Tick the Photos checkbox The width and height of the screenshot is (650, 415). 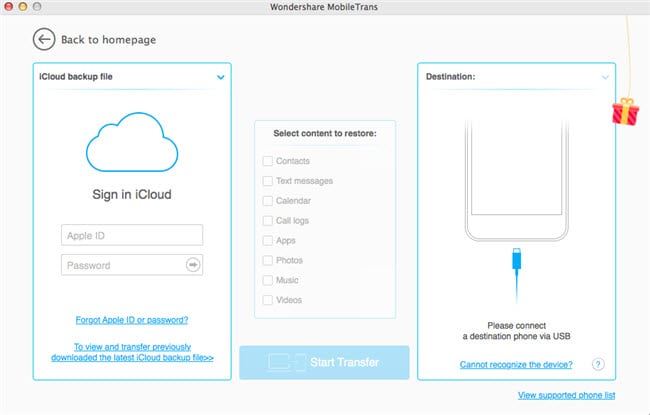[268, 260]
